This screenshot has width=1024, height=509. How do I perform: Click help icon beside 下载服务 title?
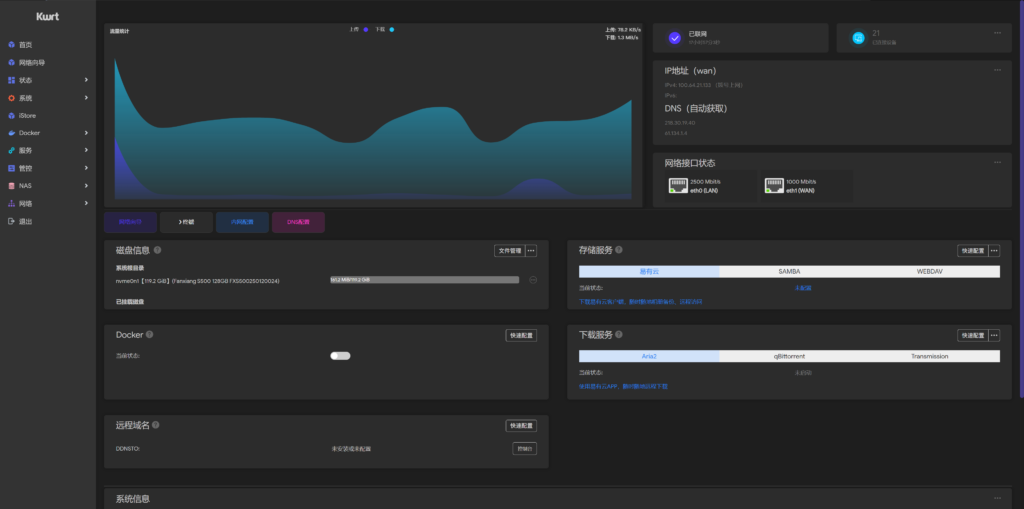pyautogui.click(x=618, y=335)
